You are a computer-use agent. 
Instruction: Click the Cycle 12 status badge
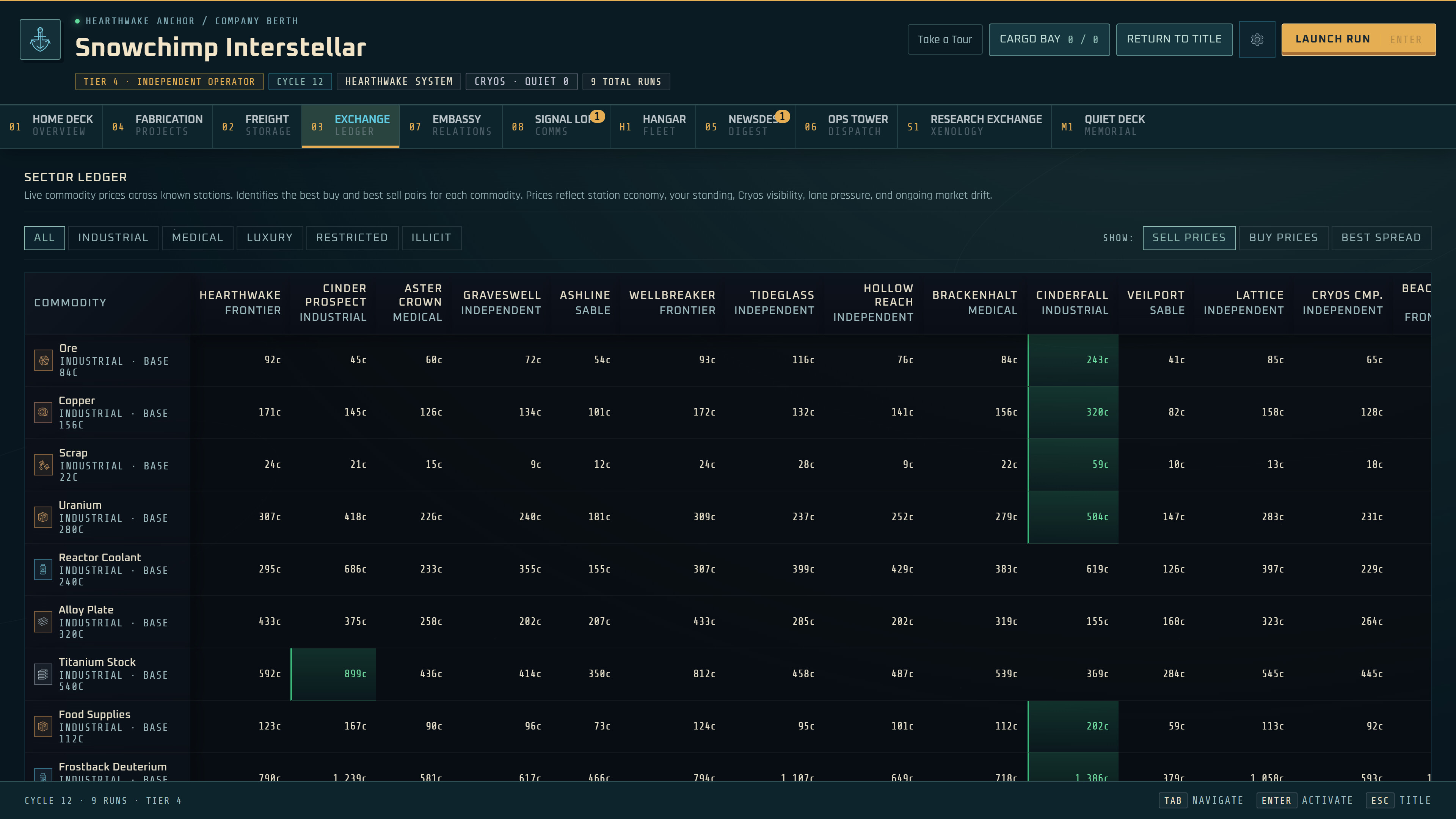coord(300,82)
